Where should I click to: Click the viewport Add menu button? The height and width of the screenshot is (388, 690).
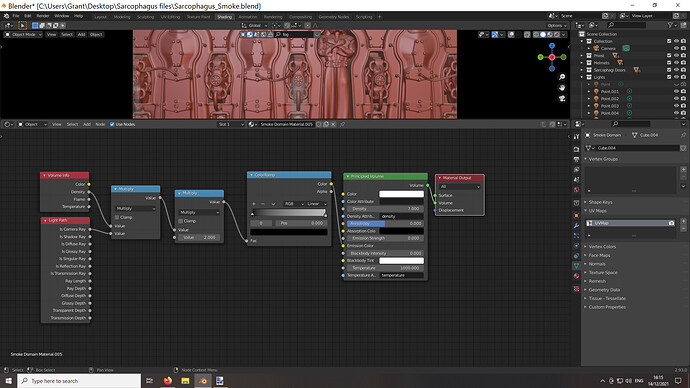tap(81, 34)
